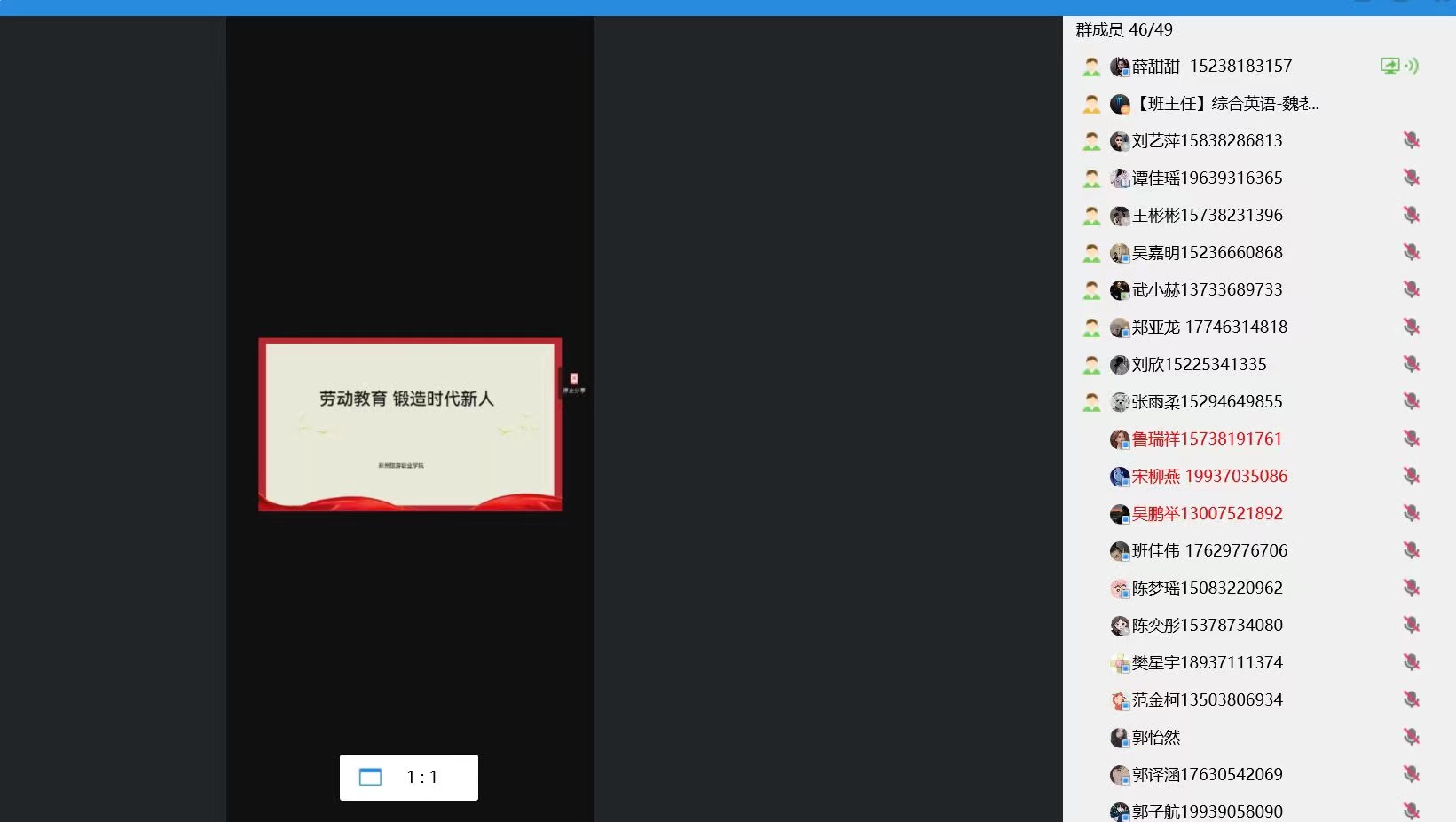Click the speaking sound icon for 薛甜甜
The height and width of the screenshot is (822, 1456).
click(x=1412, y=66)
